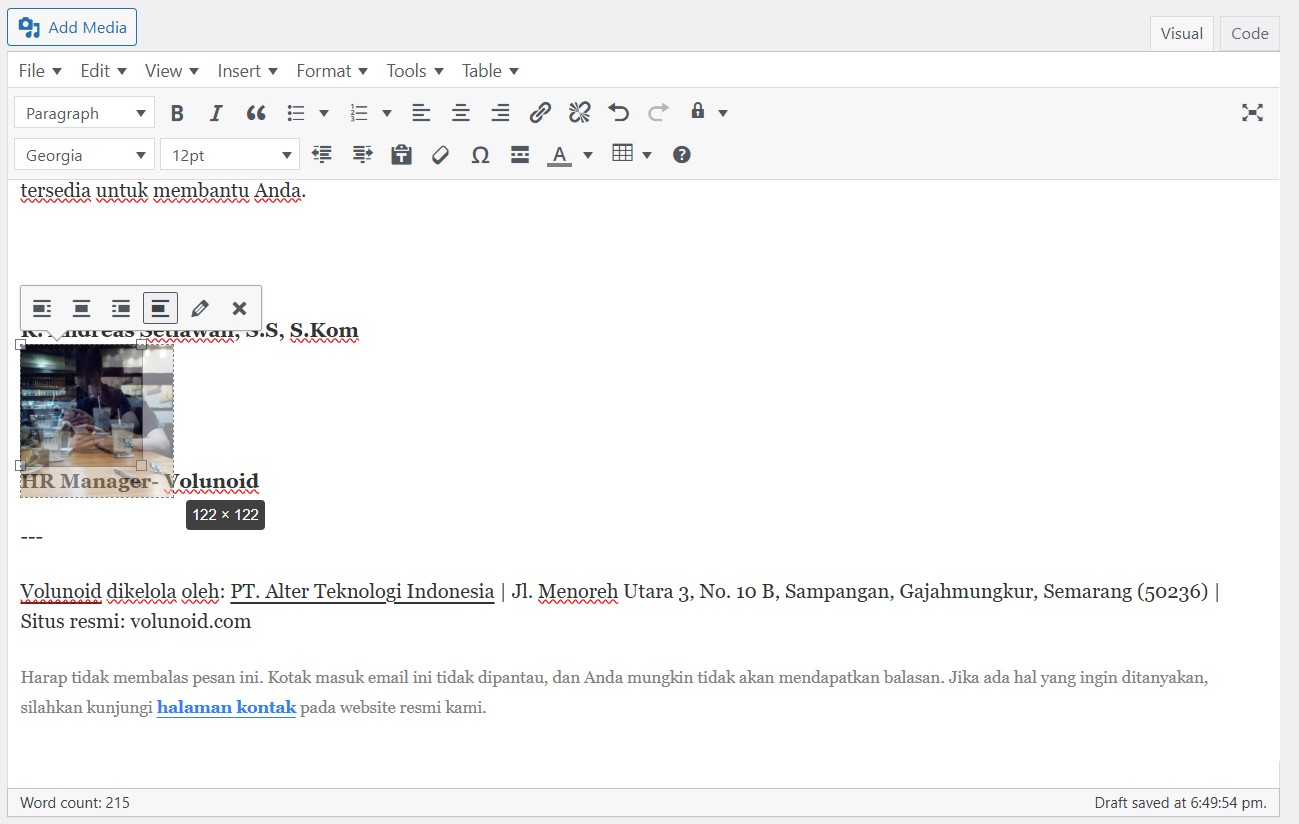Open the Format menu
Viewport: 1299px width, 824px height.
[x=332, y=71]
